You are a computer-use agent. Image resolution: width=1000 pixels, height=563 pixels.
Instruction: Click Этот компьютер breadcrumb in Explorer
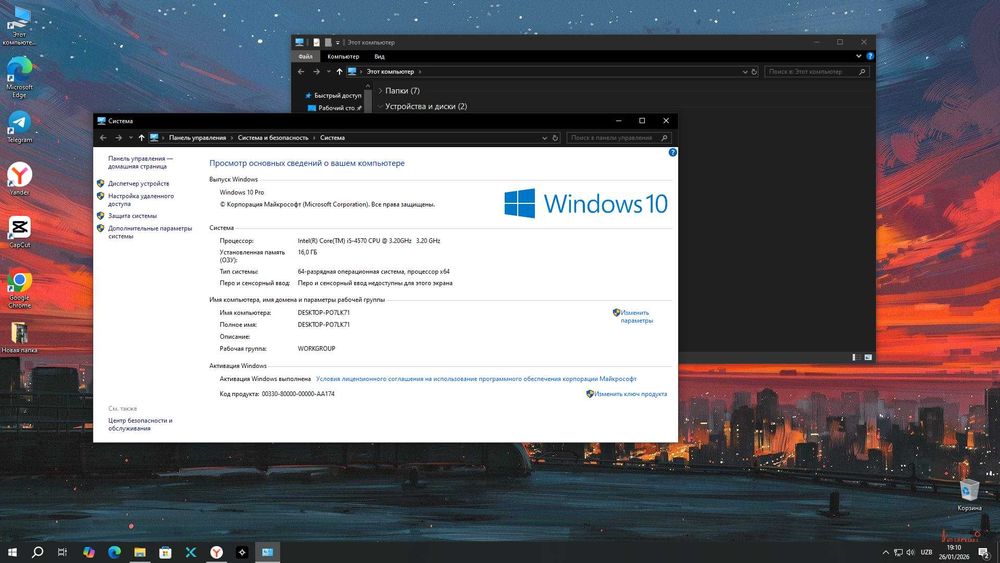click(390, 71)
